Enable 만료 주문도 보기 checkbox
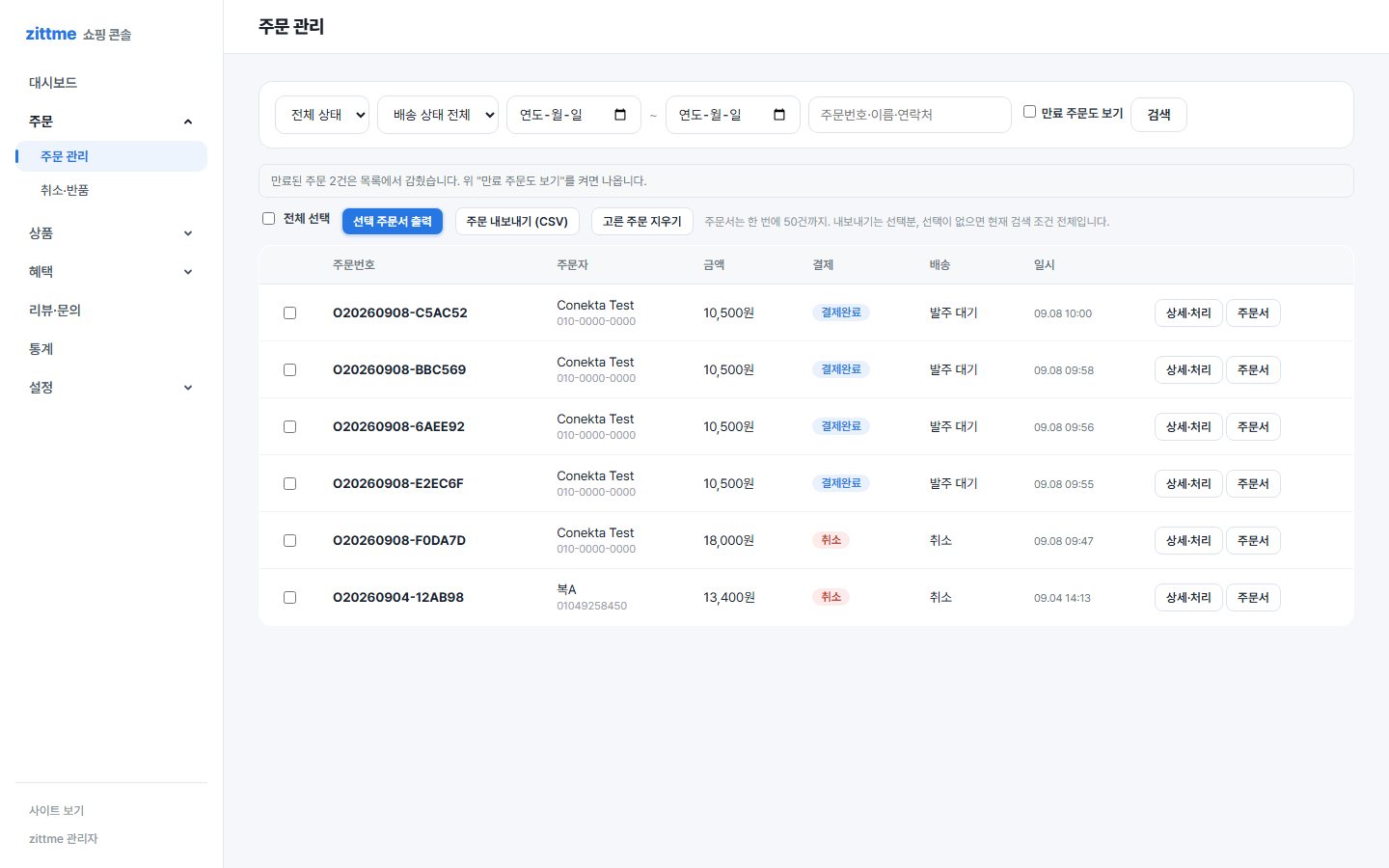 pos(1029,112)
